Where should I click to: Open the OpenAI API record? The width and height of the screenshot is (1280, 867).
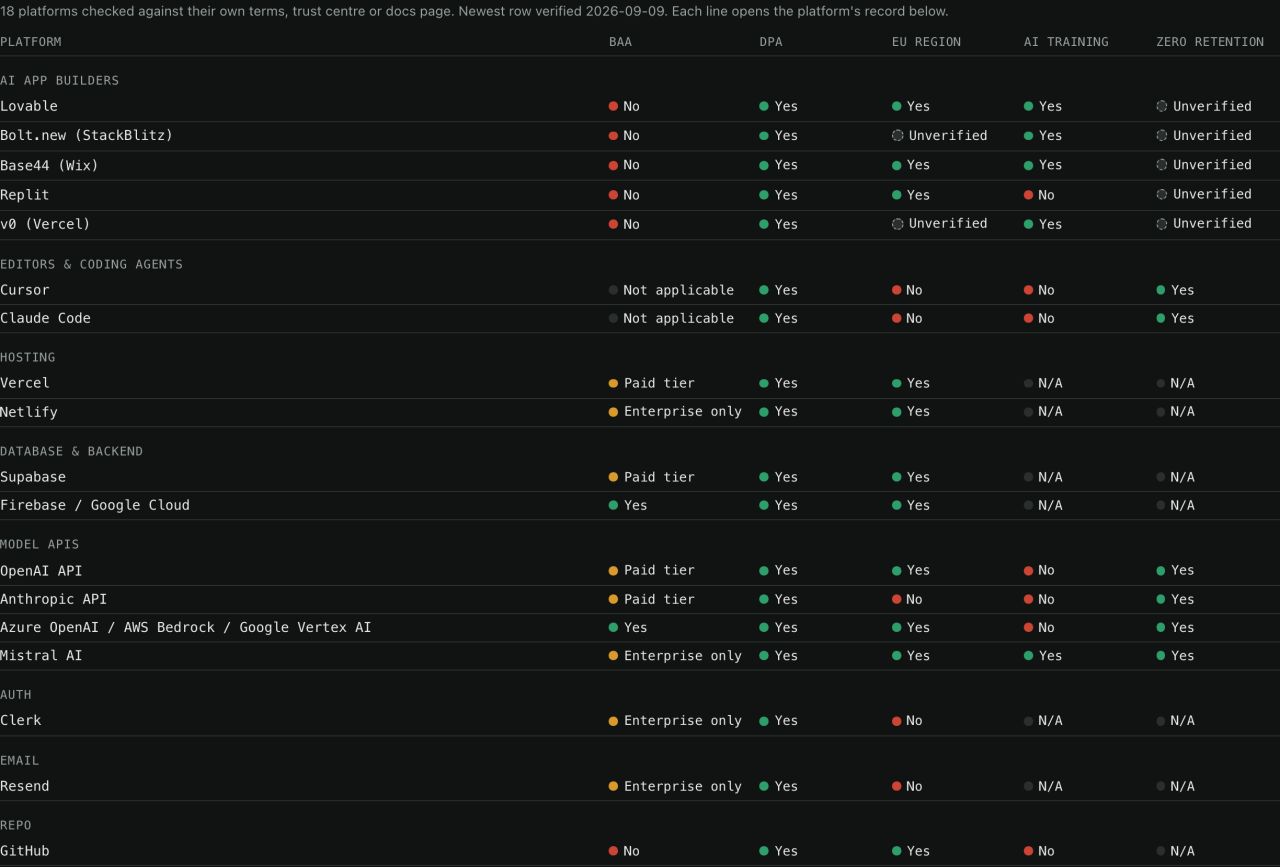pos(640,571)
